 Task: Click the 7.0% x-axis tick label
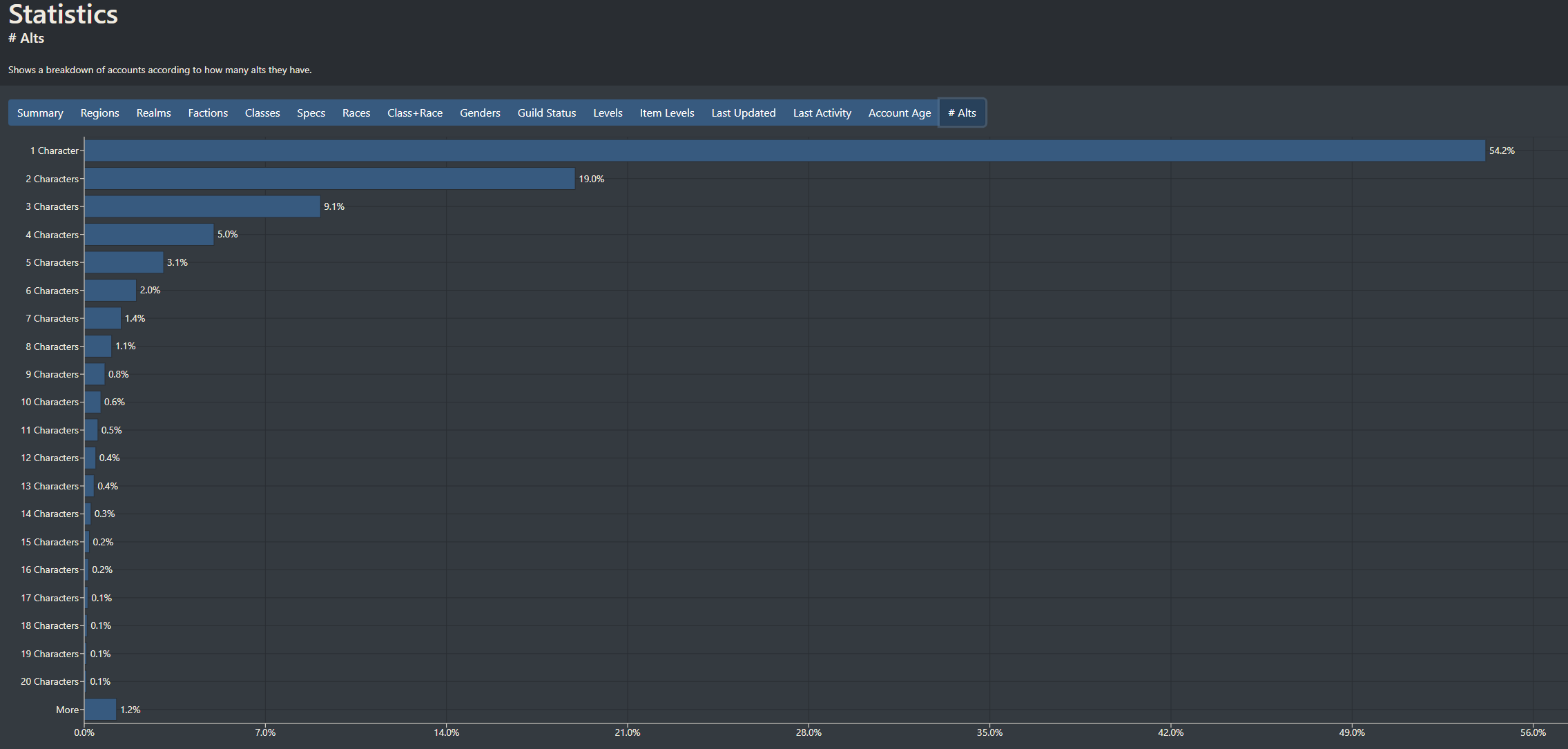pos(265,732)
